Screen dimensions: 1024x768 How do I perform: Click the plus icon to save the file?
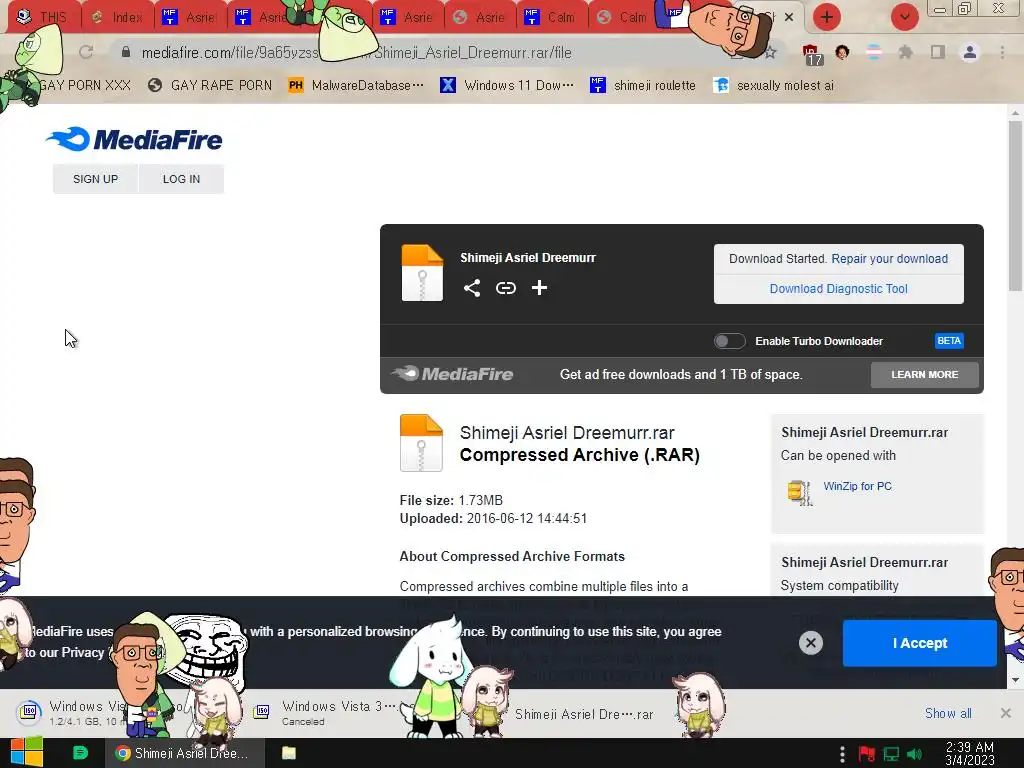[x=539, y=288]
